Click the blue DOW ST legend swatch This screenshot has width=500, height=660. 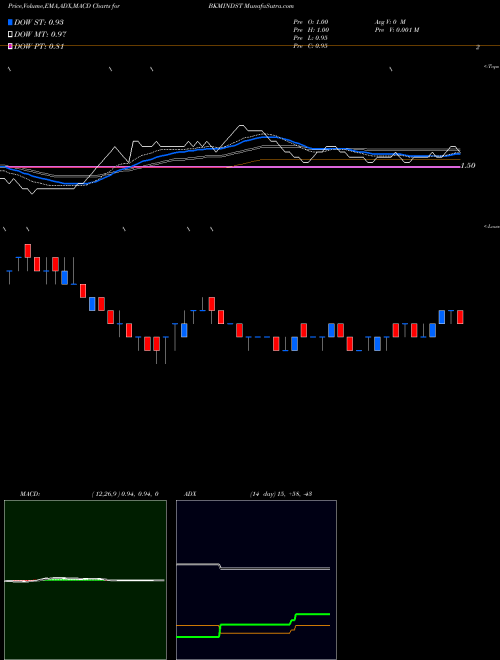11,22
